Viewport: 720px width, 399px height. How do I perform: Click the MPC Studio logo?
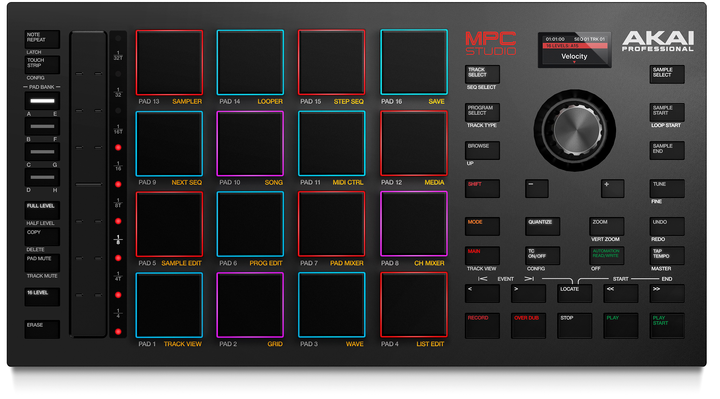491,44
